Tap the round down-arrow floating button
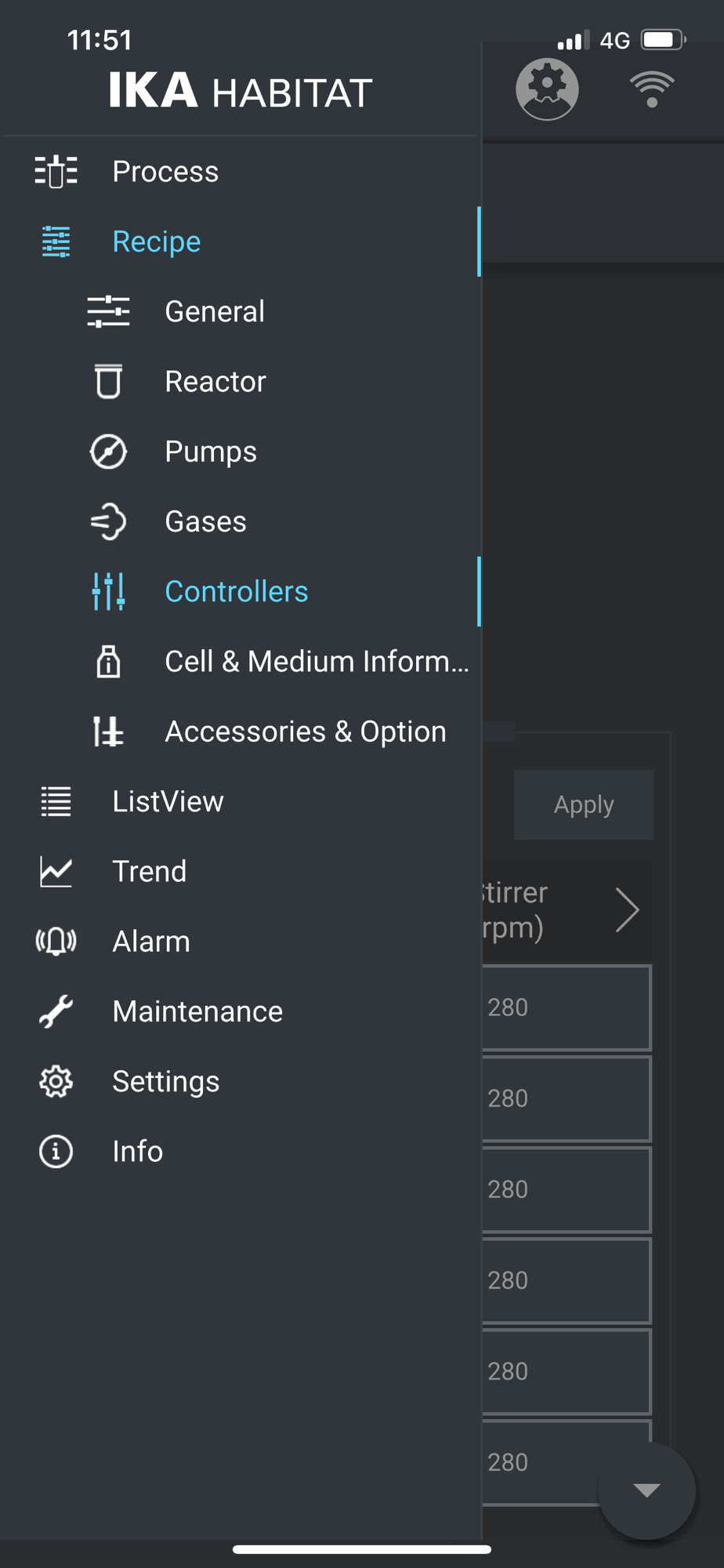The image size is (724, 1568). point(646,1490)
